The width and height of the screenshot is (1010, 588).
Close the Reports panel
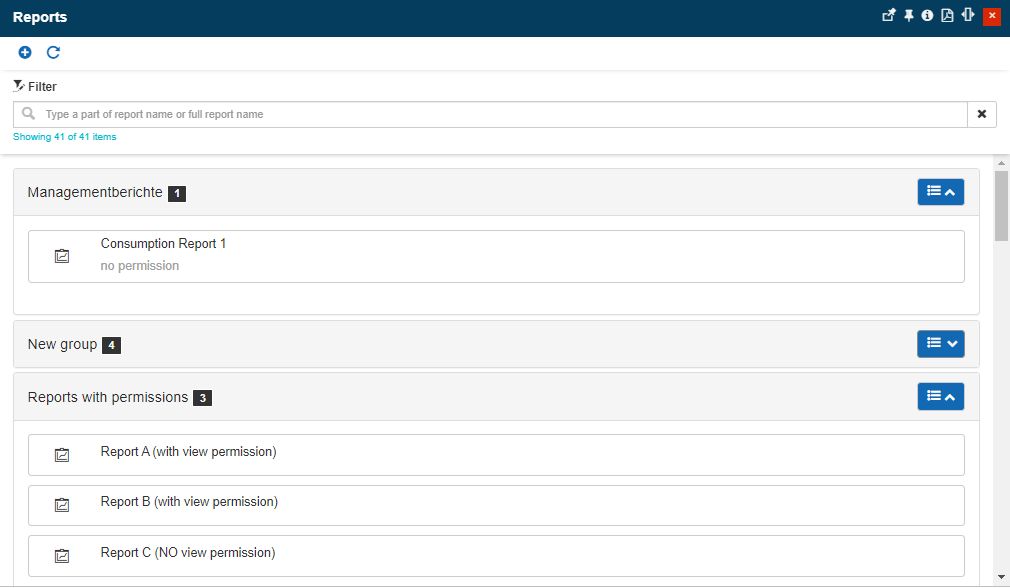click(991, 16)
